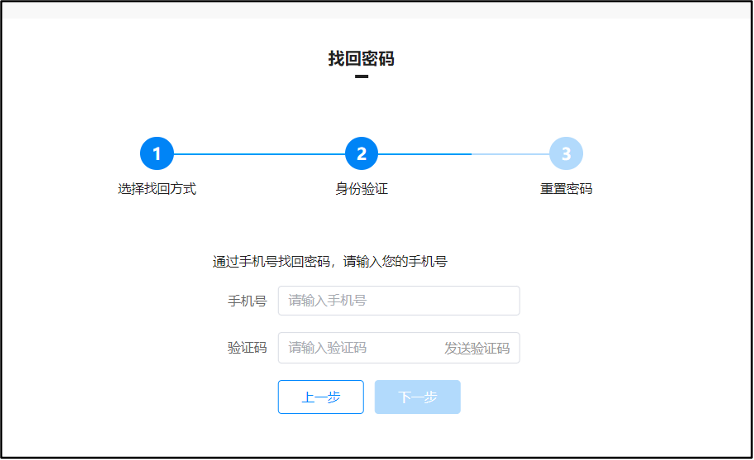
Task: Click the 找回密码 page title
Action: click(361, 59)
